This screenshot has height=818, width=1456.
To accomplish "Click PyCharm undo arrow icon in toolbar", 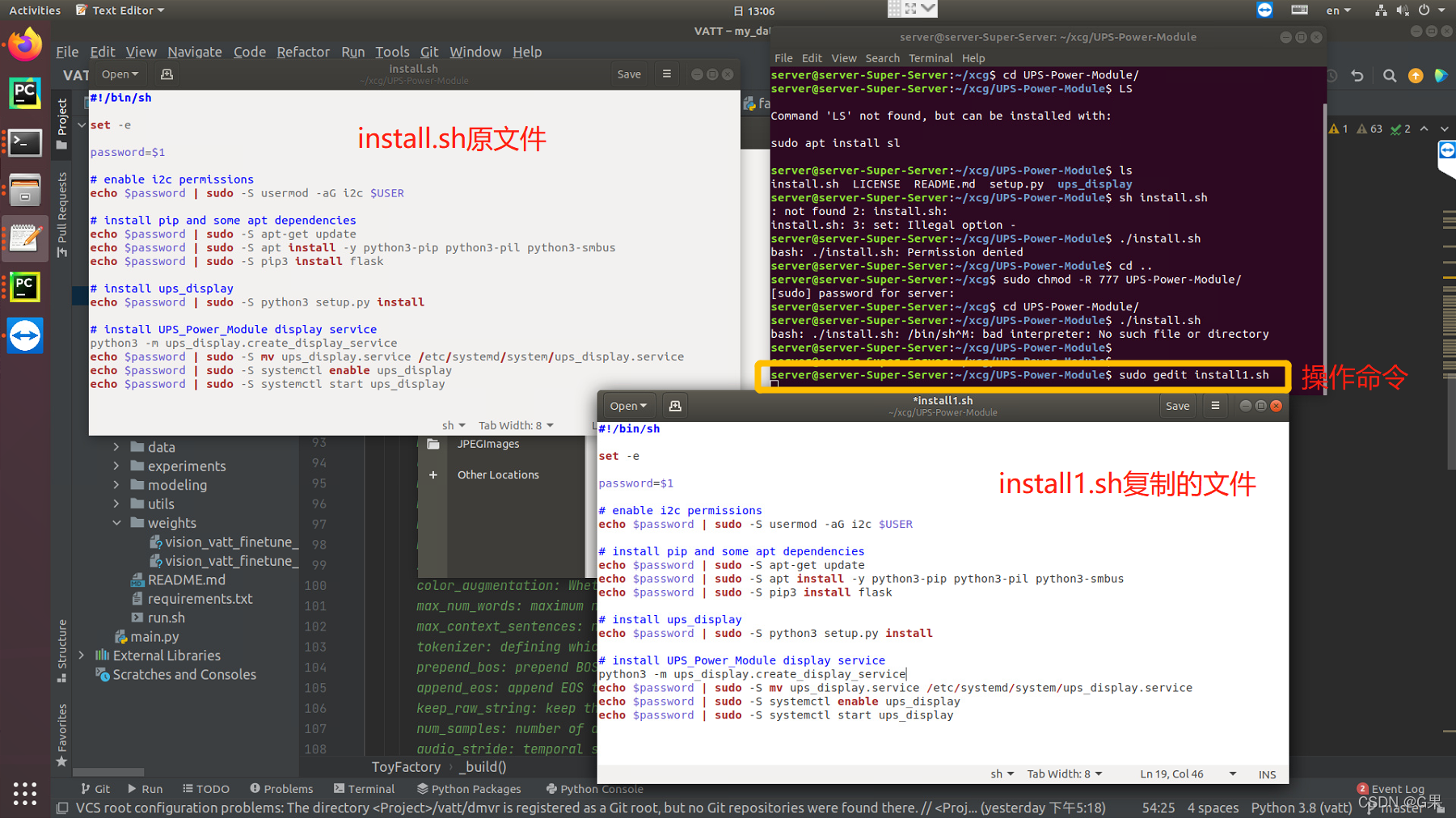I will point(1357,76).
